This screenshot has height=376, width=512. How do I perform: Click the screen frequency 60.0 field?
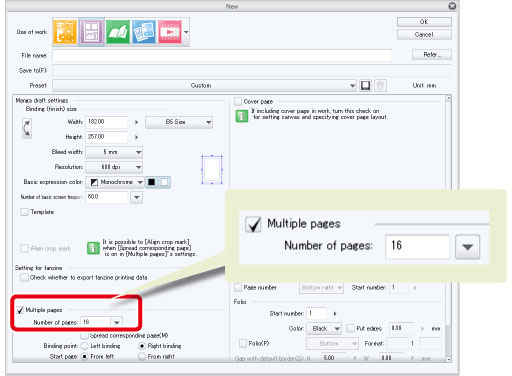coord(106,197)
